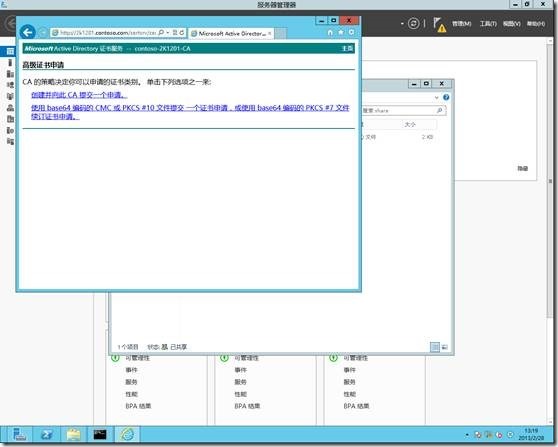Switch to Internet Explorer on taskbar
Viewport: 558px width, 447px height.
click(127, 435)
